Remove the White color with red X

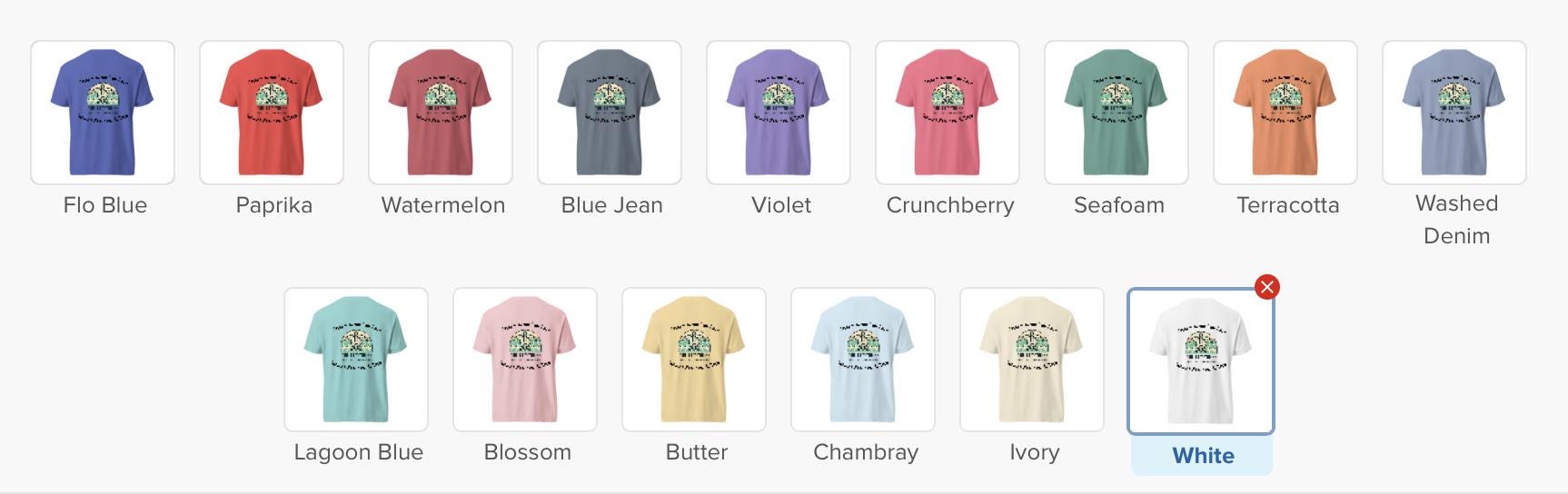coord(1266,287)
